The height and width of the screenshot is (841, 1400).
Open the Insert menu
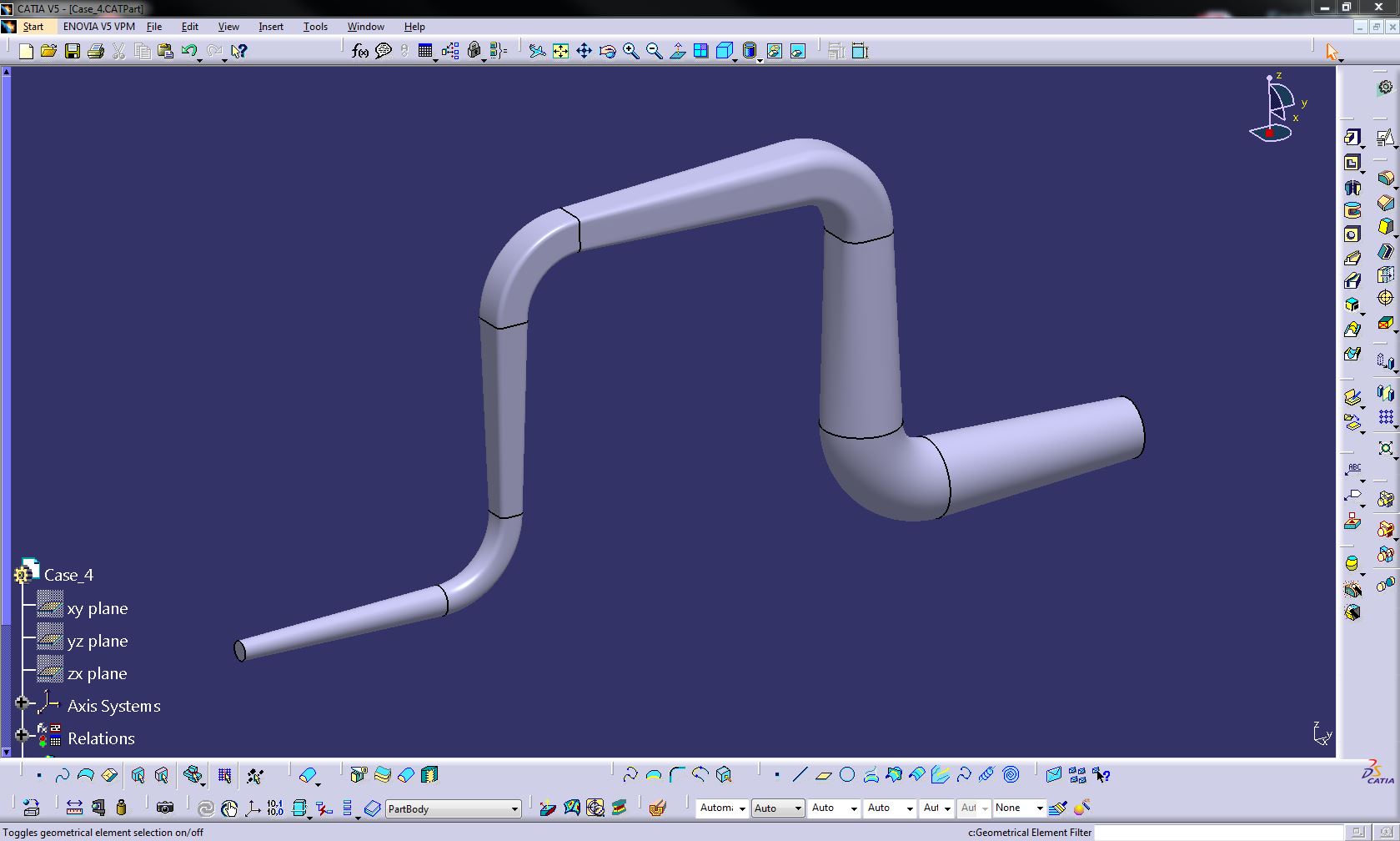pos(271,27)
